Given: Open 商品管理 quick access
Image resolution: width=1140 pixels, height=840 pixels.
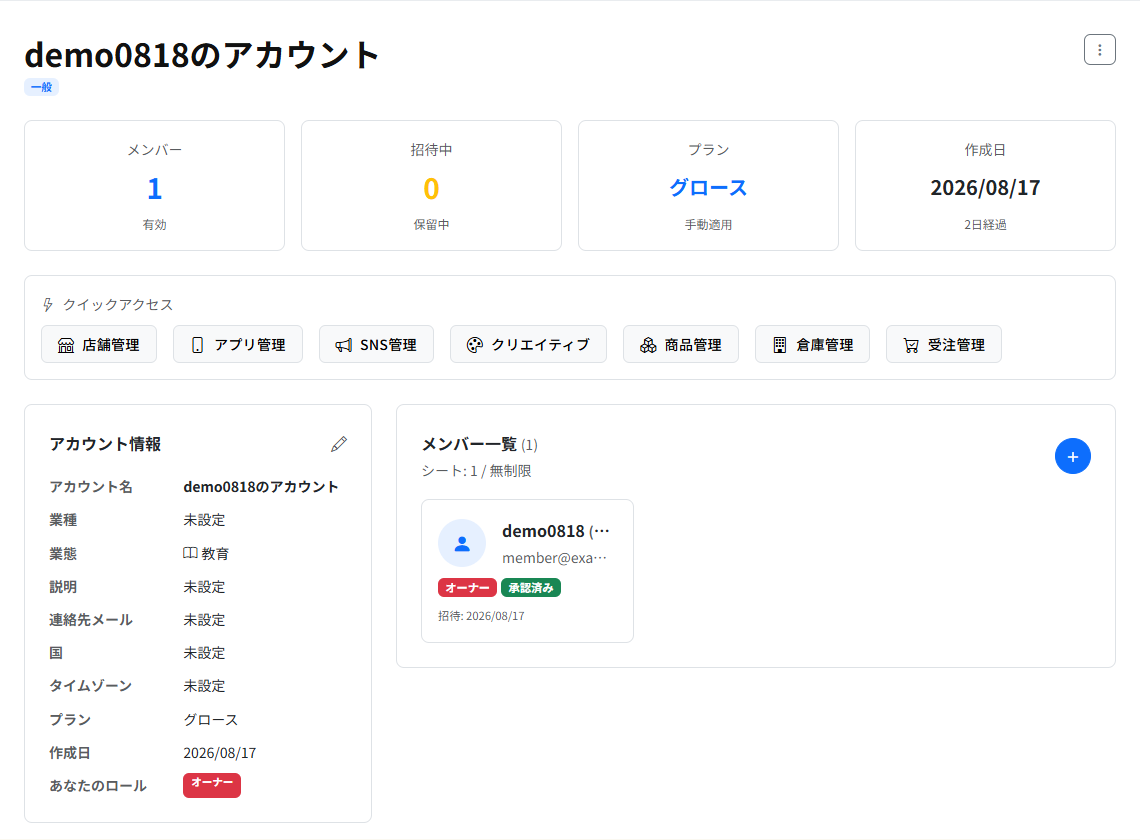Looking at the screenshot, I should [681, 345].
